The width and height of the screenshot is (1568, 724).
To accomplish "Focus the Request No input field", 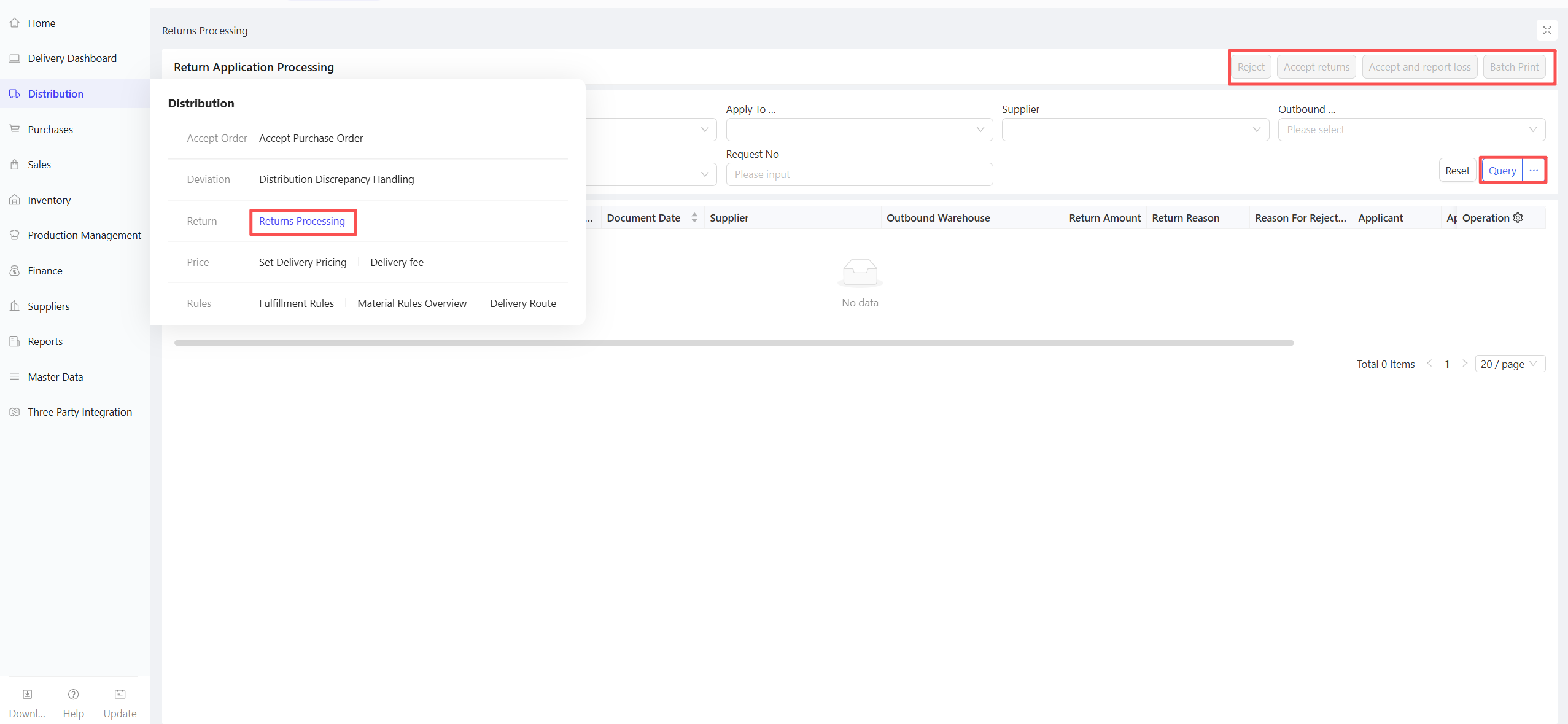I will [858, 174].
